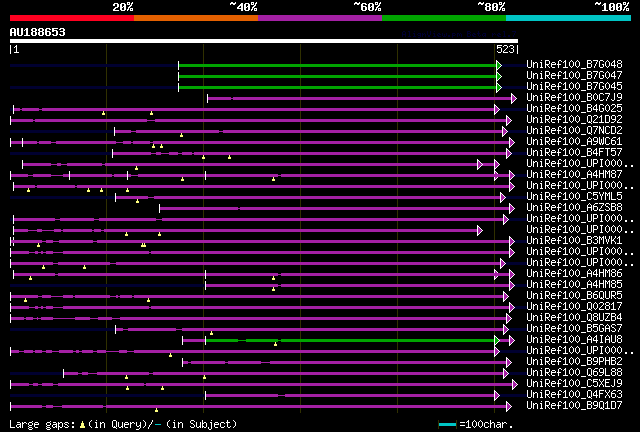Screen dimensions: 640x432
Task: Select the UniRef100_Q8UZB4 label
Action: click(x=574, y=318)
